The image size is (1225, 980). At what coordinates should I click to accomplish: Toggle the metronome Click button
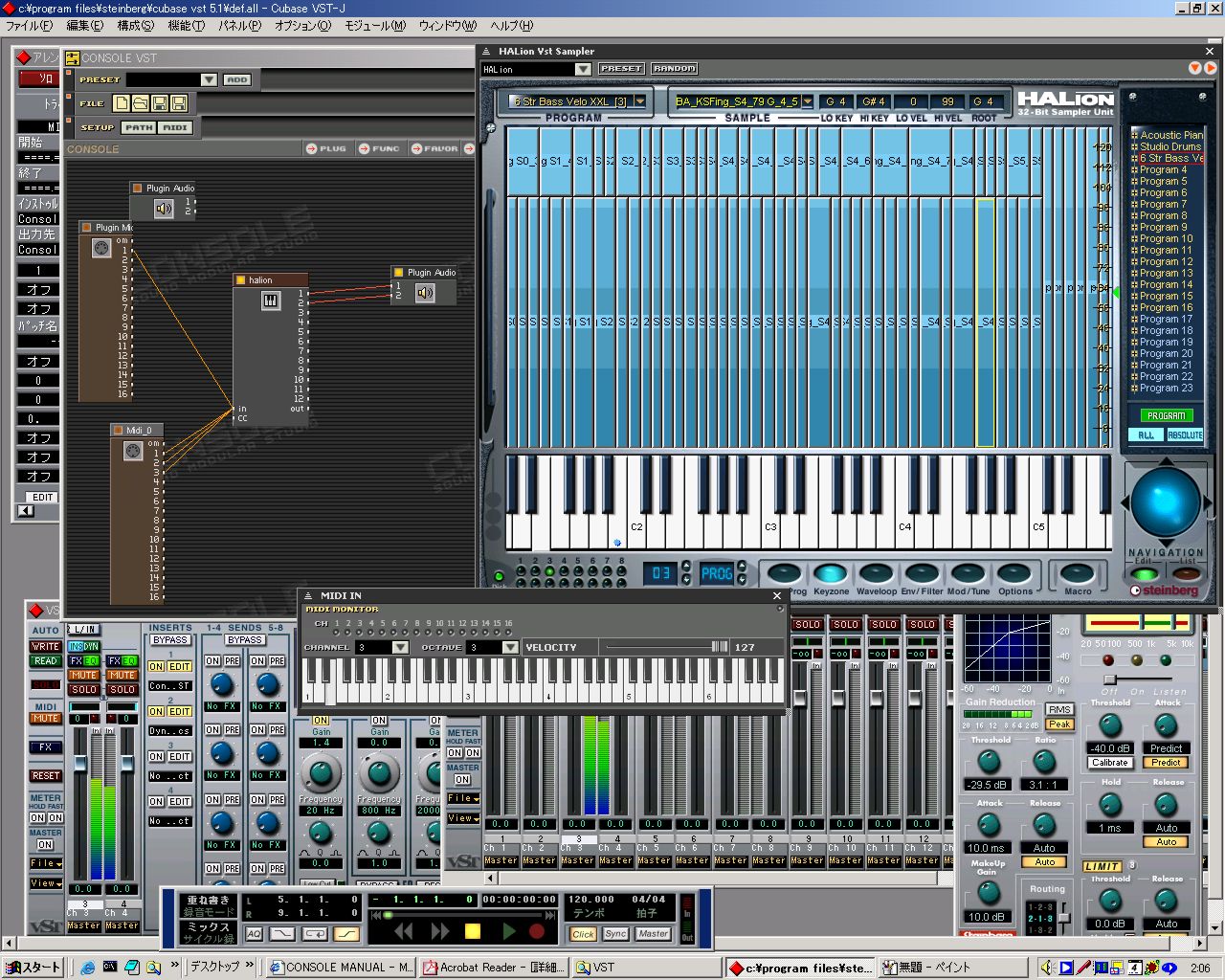tap(583, 934)
